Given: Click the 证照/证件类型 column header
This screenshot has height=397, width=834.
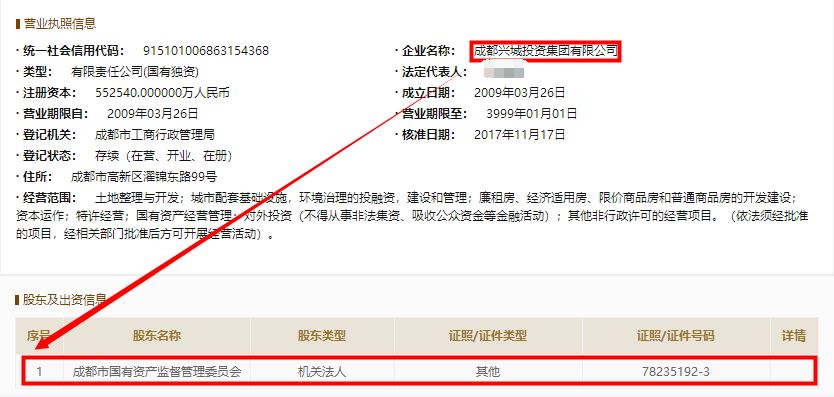Looking at the screenshot, I should point(488,336).
